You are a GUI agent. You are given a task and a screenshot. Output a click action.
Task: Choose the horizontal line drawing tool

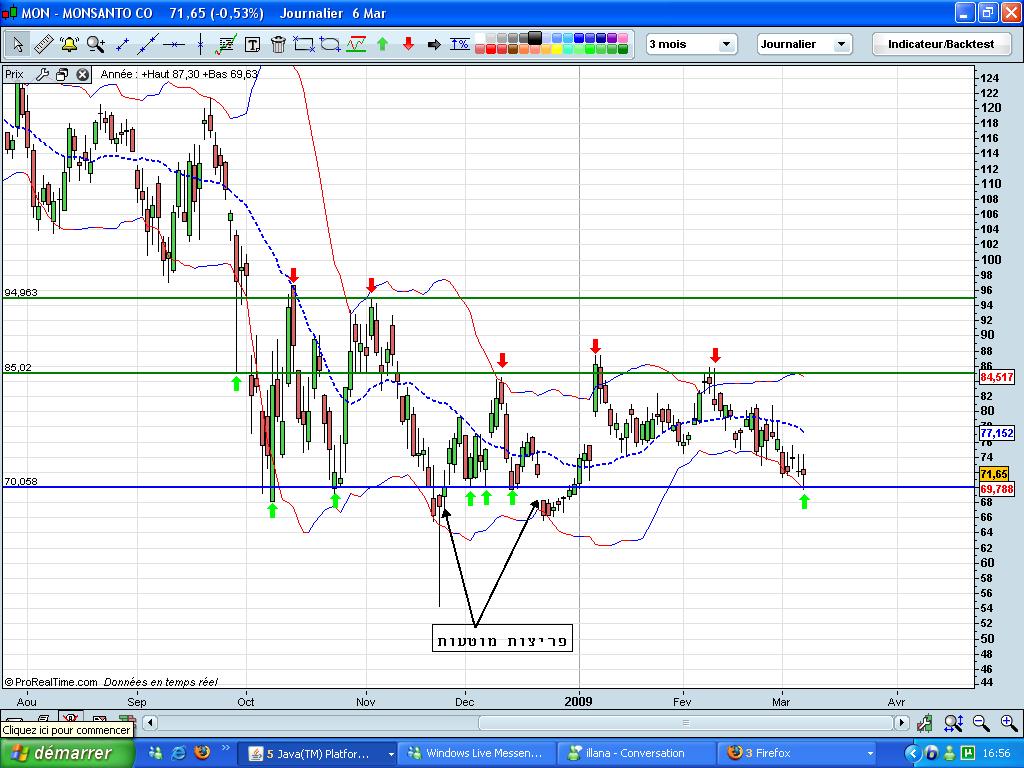tap(174, 44)
